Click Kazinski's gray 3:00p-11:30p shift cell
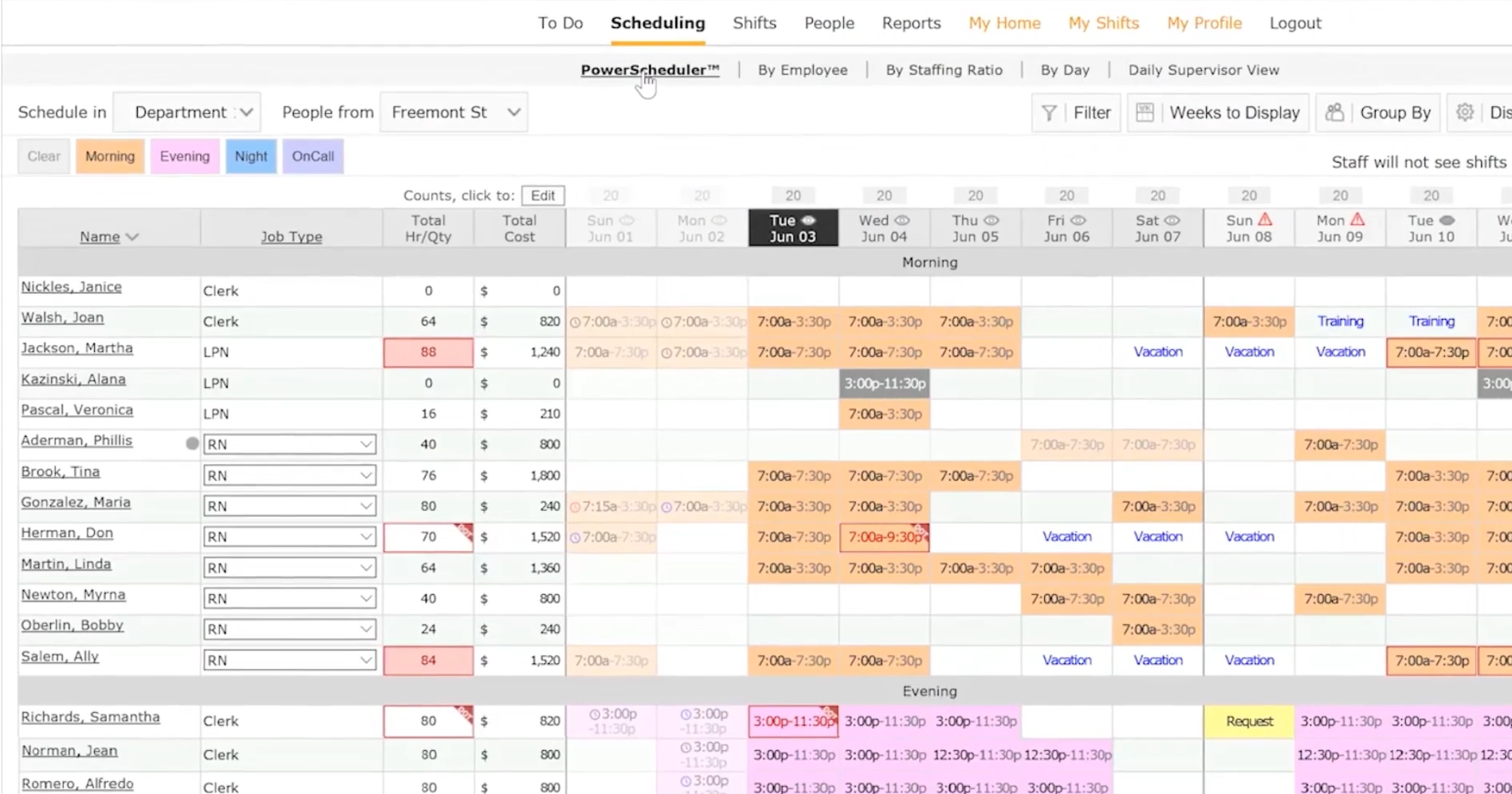The height and width of the screenshot is (794, 1512). point(883,383)
